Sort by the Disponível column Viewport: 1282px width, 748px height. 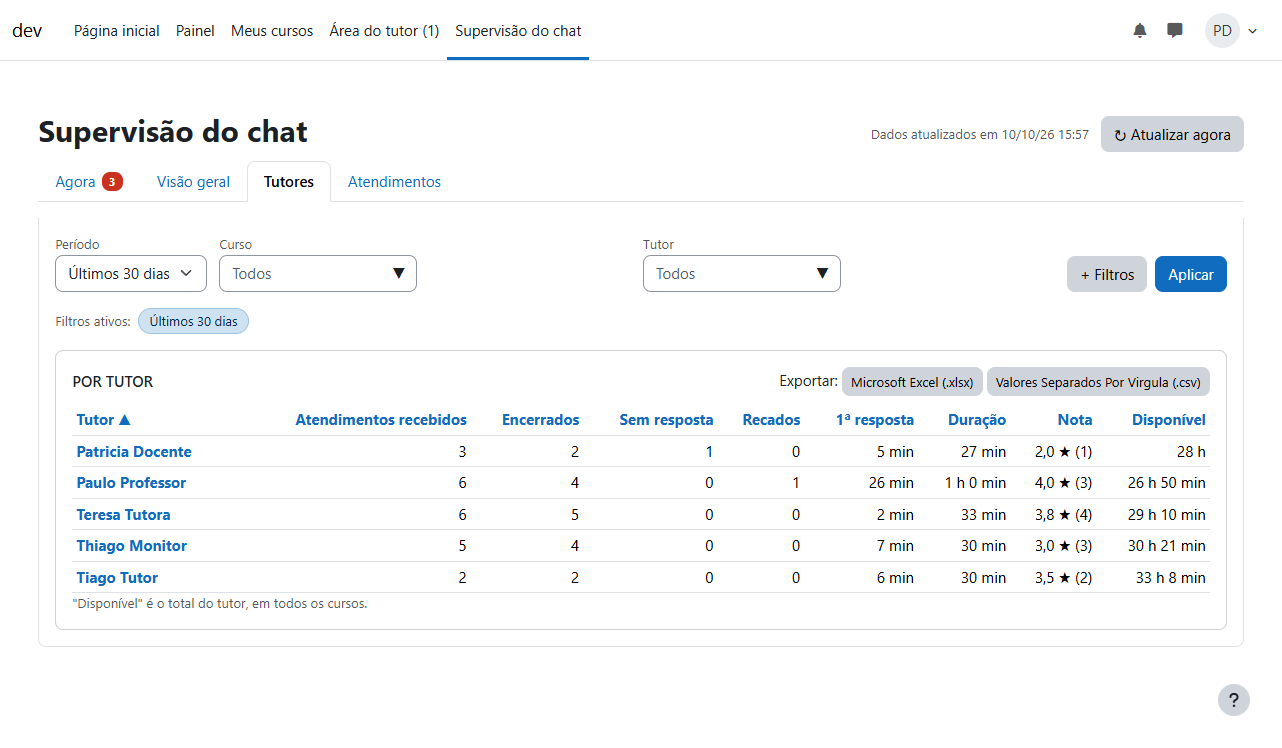[x=1169, y=420]
